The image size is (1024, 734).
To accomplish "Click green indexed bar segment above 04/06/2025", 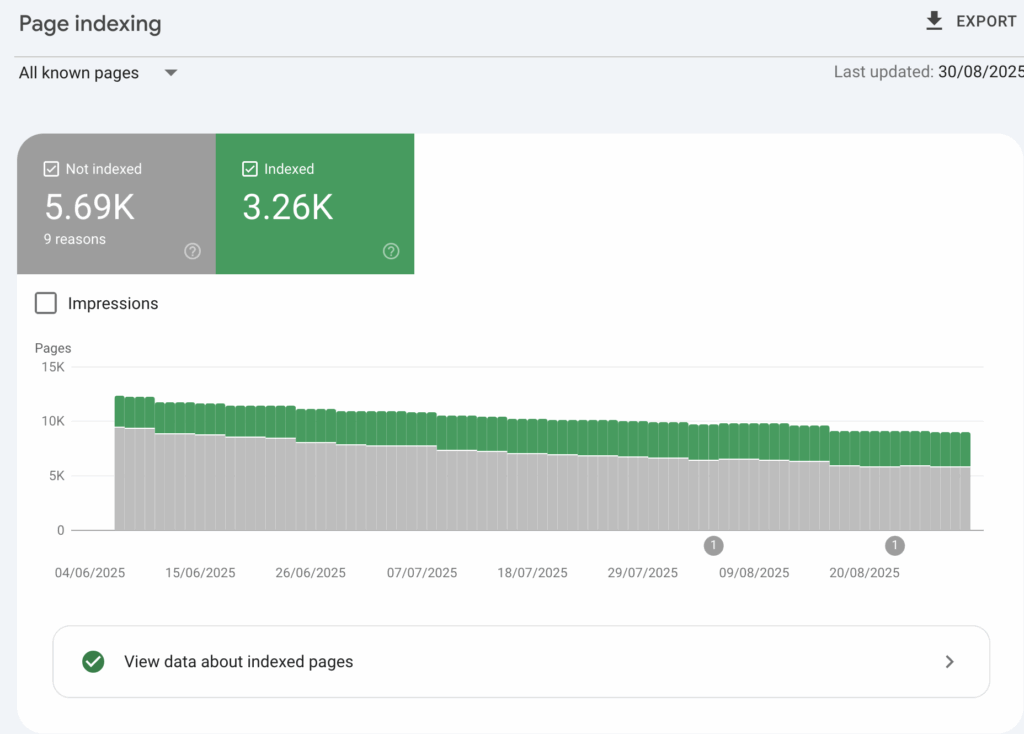I will tap(120, 411).
